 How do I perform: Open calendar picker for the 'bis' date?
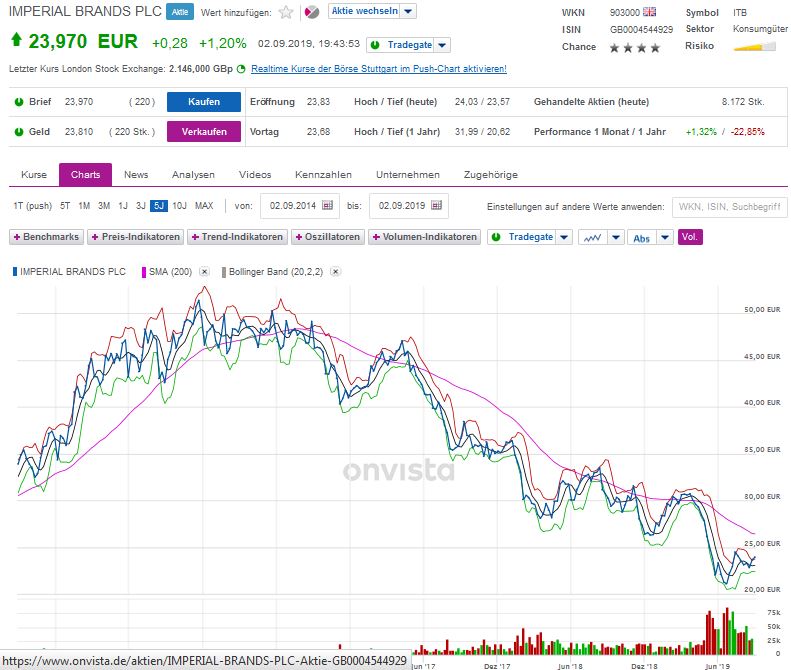click(x=437, y=206)
